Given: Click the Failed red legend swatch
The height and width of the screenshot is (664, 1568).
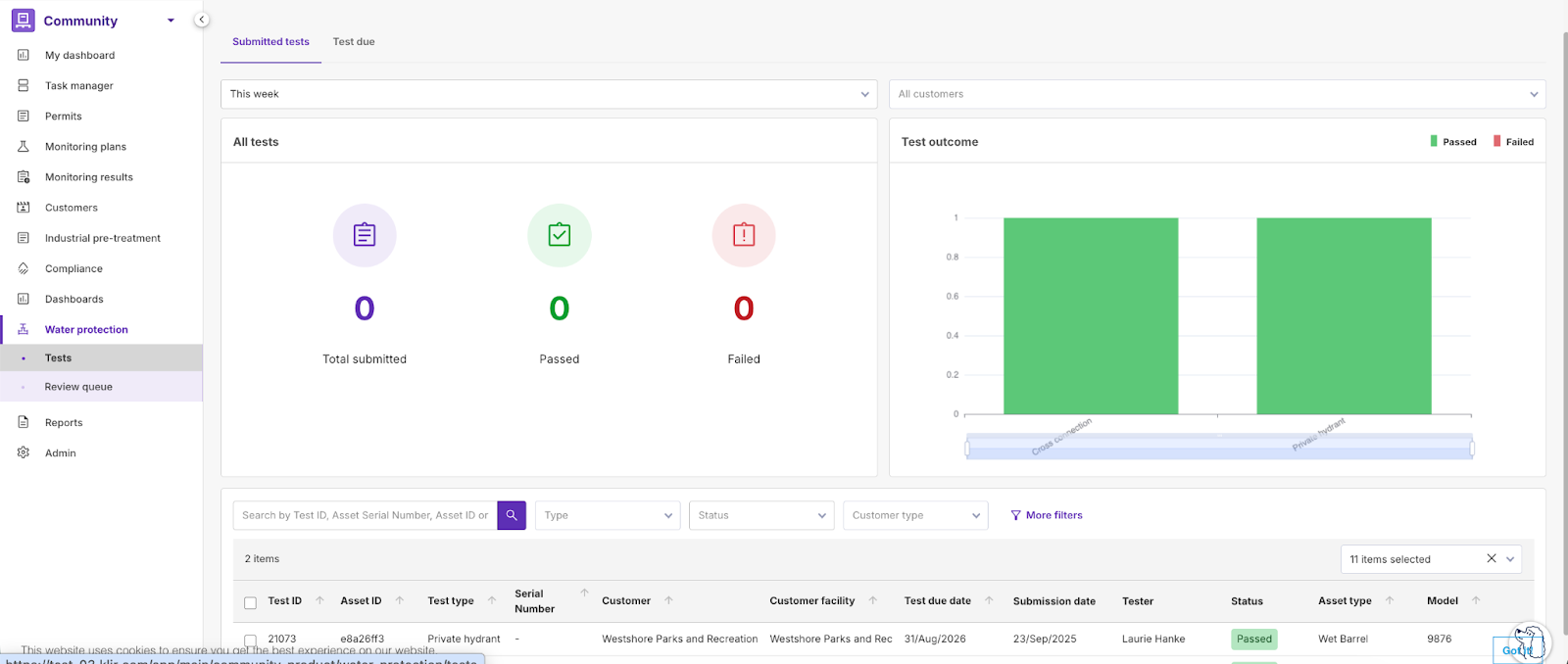Looking at the screenshot, I should point(1497,142).
